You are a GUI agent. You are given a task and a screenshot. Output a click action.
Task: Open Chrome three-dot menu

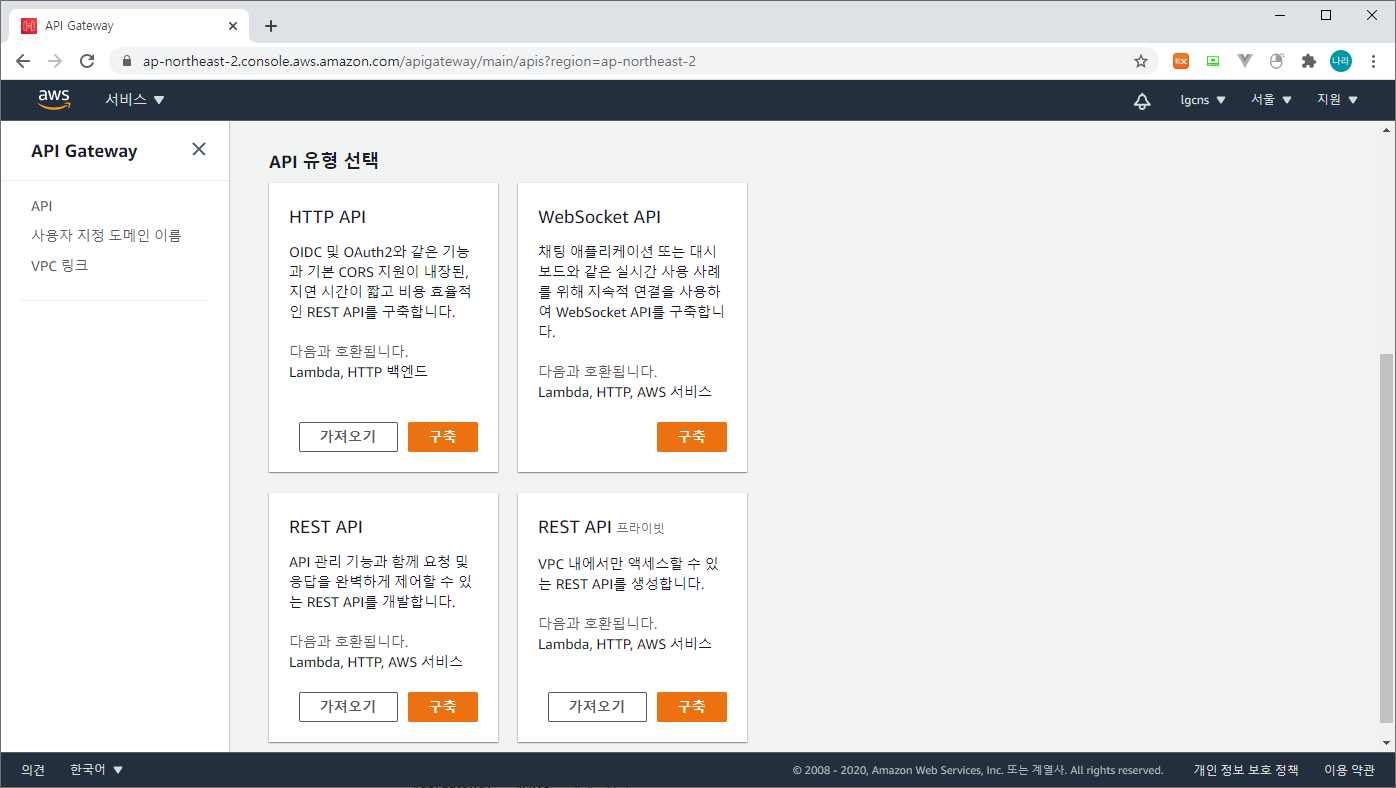click(x=1374, y=61)
